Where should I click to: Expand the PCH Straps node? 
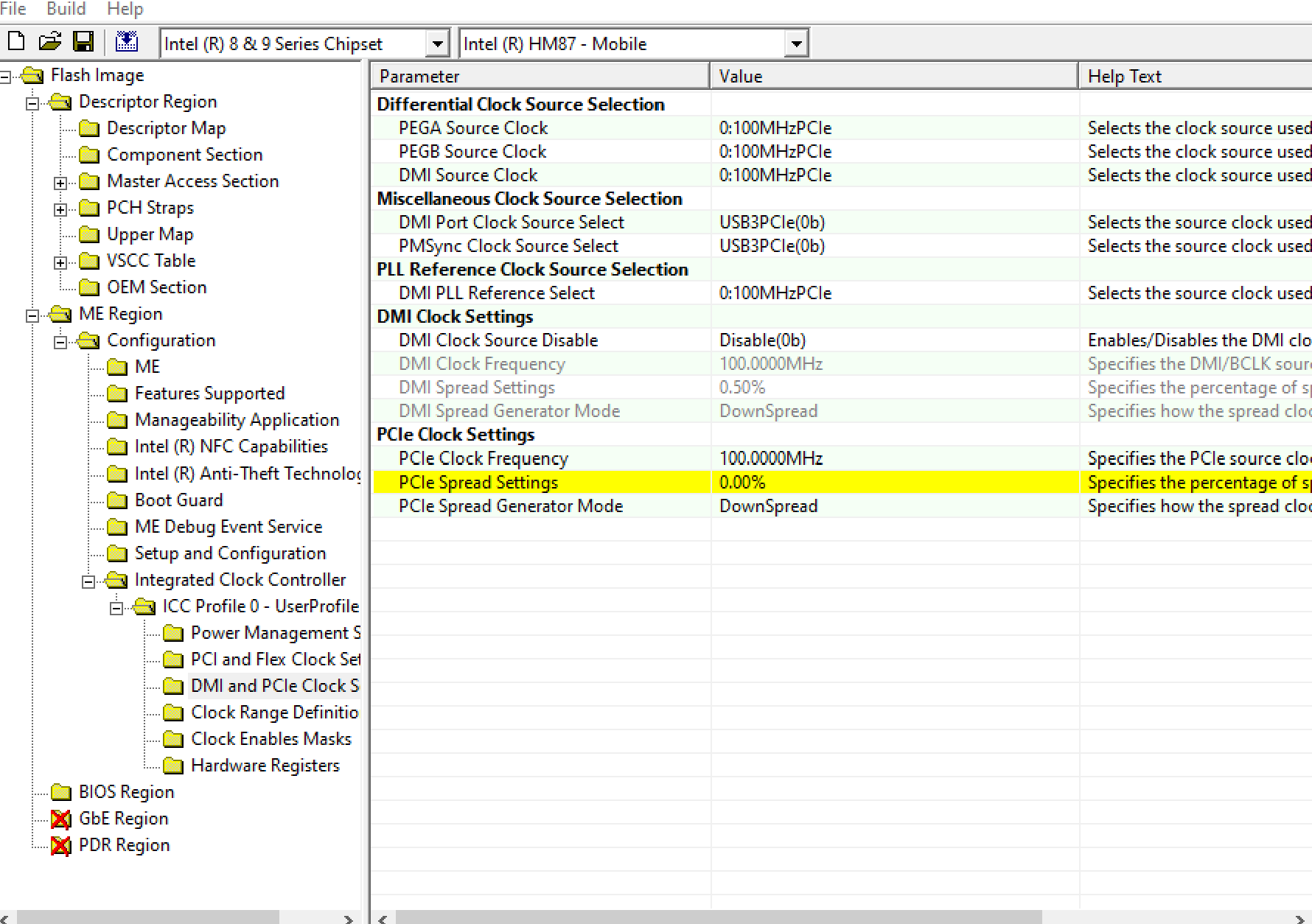pyautogui.click(x=60, y=209)
